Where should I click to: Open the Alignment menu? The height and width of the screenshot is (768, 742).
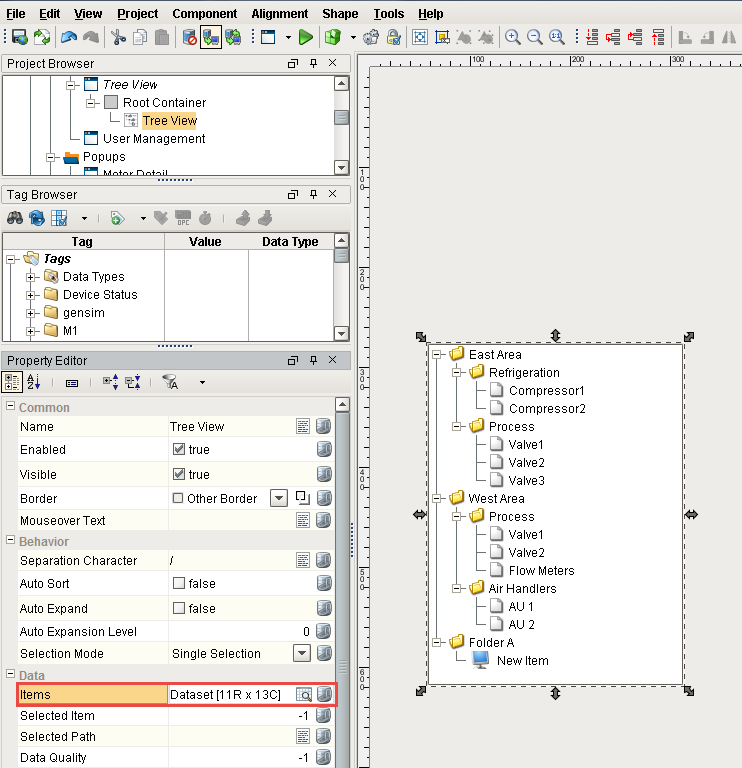click(x=280, y=14)
